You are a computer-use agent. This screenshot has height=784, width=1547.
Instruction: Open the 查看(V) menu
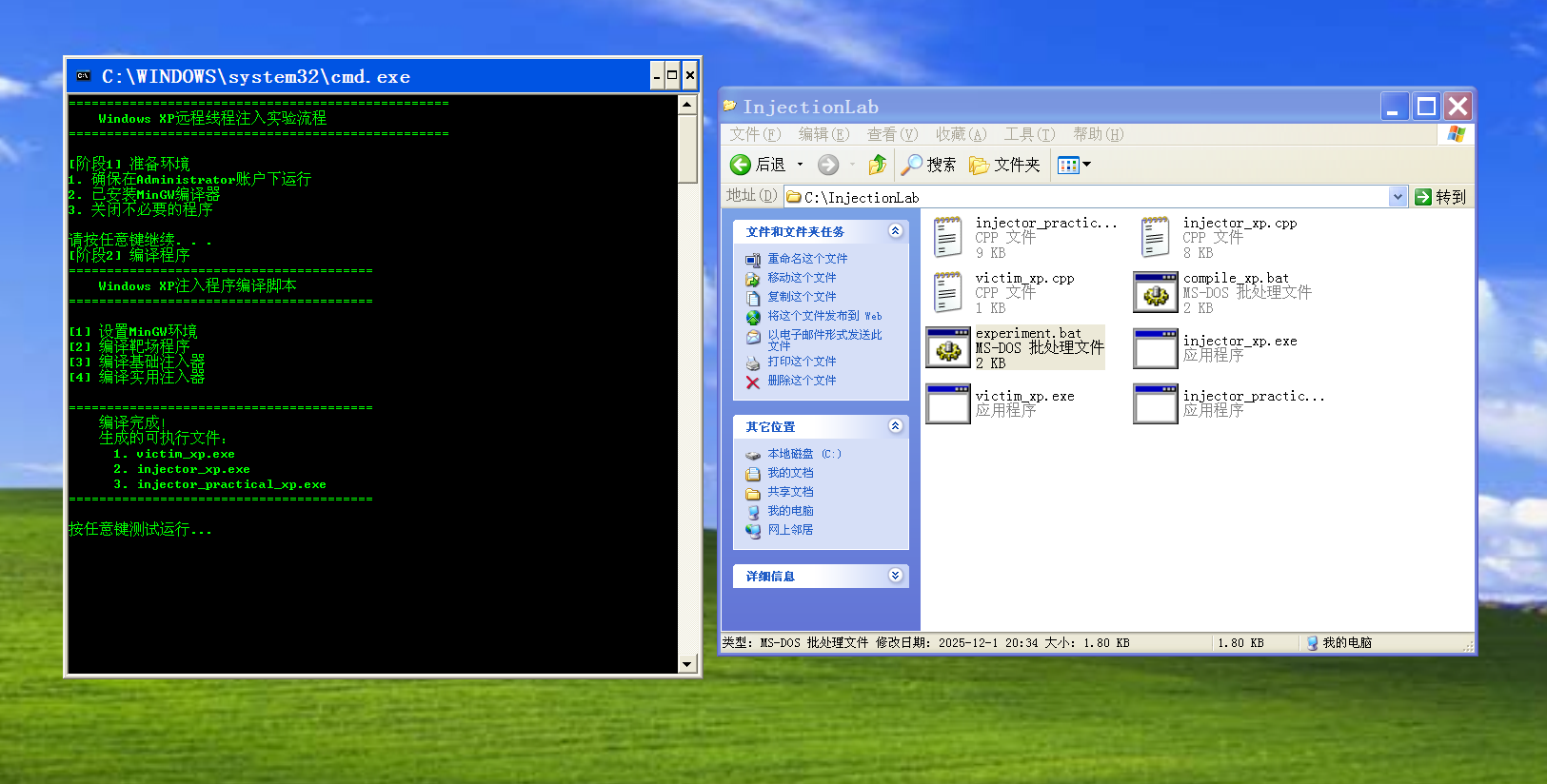892,134
